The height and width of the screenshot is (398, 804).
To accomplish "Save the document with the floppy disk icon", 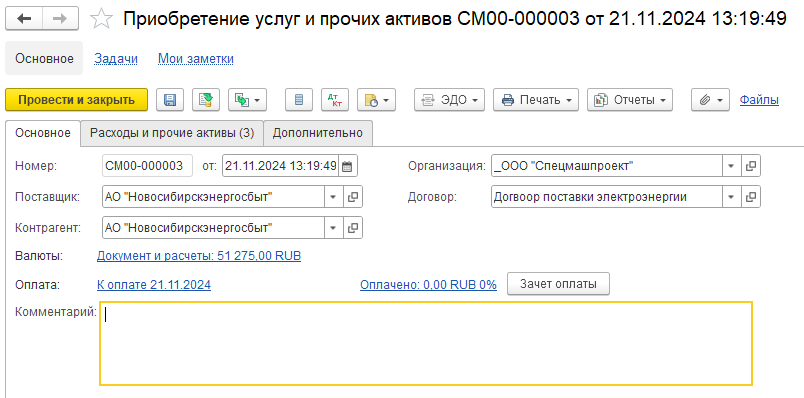I will point(170,100).
